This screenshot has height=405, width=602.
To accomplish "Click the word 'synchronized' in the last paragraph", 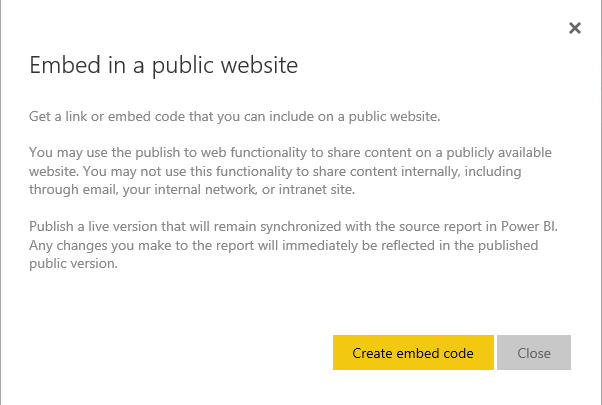I will click(x=301, y=226).
